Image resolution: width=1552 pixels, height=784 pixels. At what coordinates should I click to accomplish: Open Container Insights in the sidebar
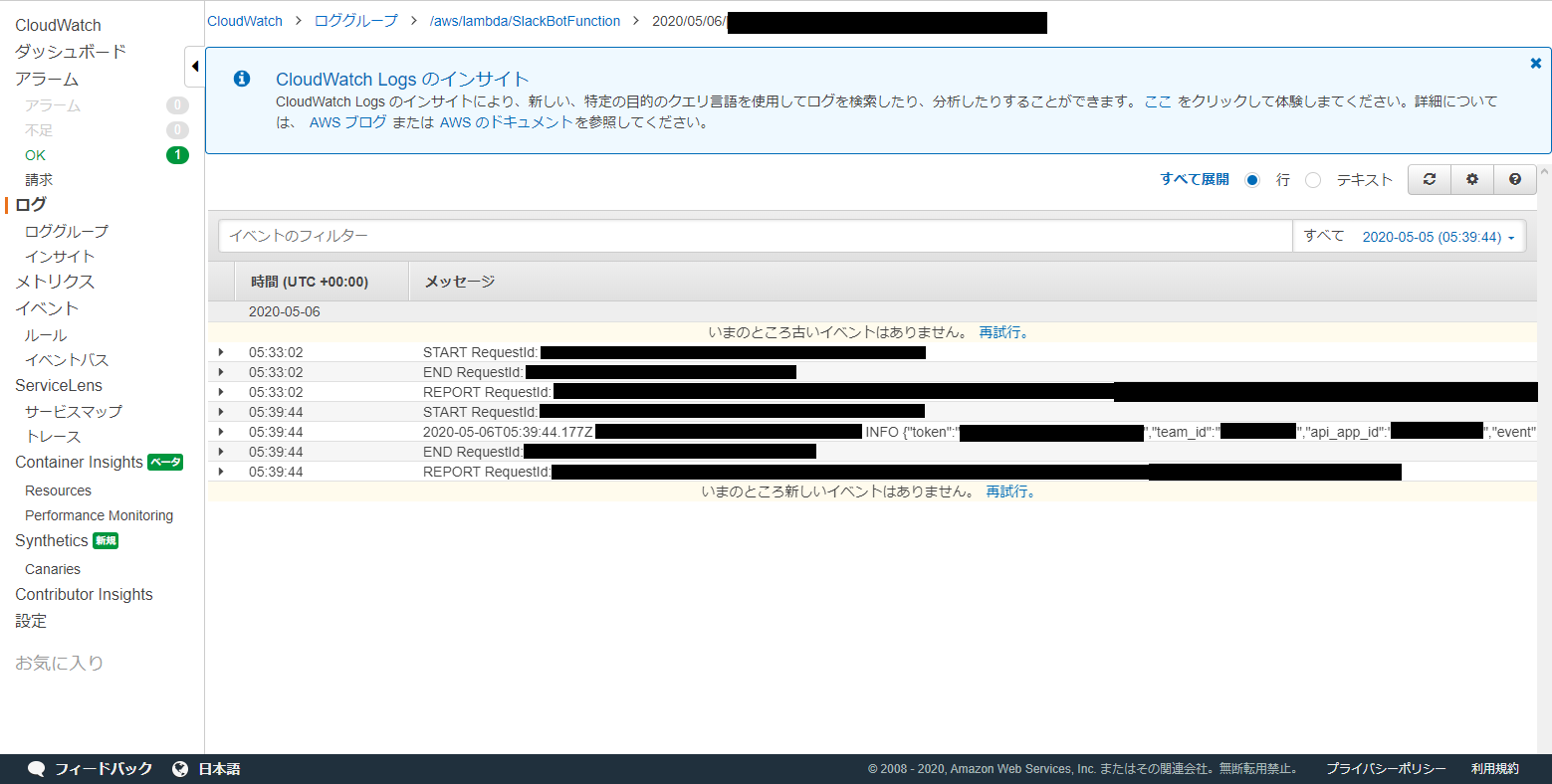pos(80,462)
